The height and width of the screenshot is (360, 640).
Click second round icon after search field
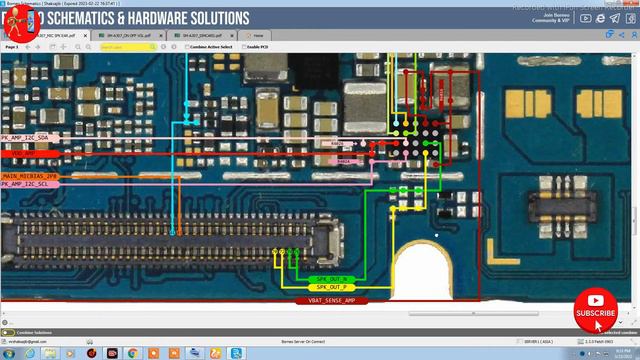[x=174, y=47]
